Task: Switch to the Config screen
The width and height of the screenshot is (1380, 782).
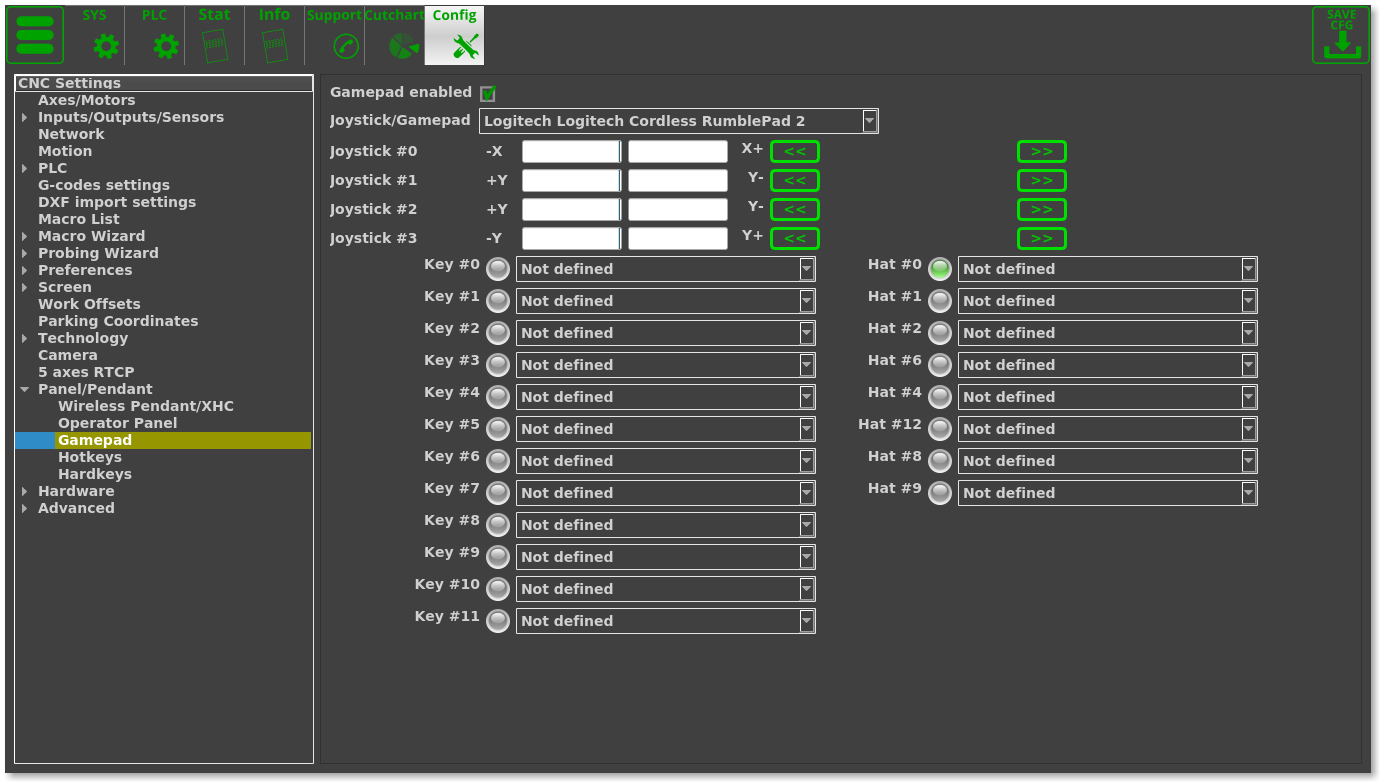Action: point(454,35)
